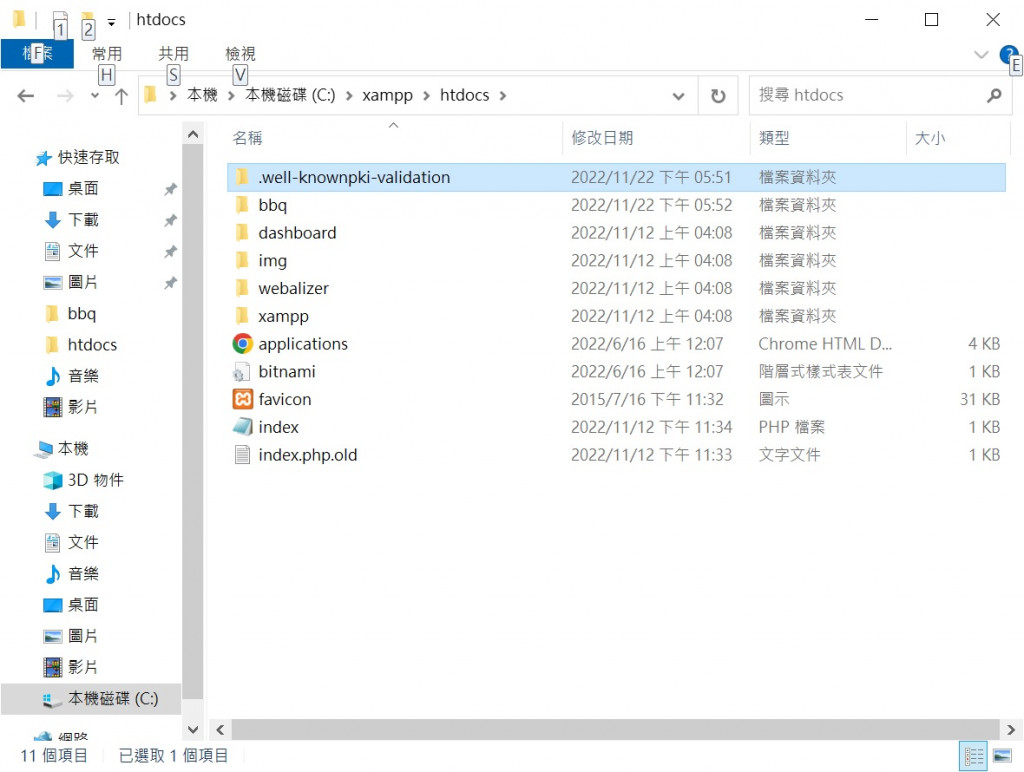This screenshot has height=772, width=1024.
Task: Select the favicon file name
Action: [x=285, y=399]
